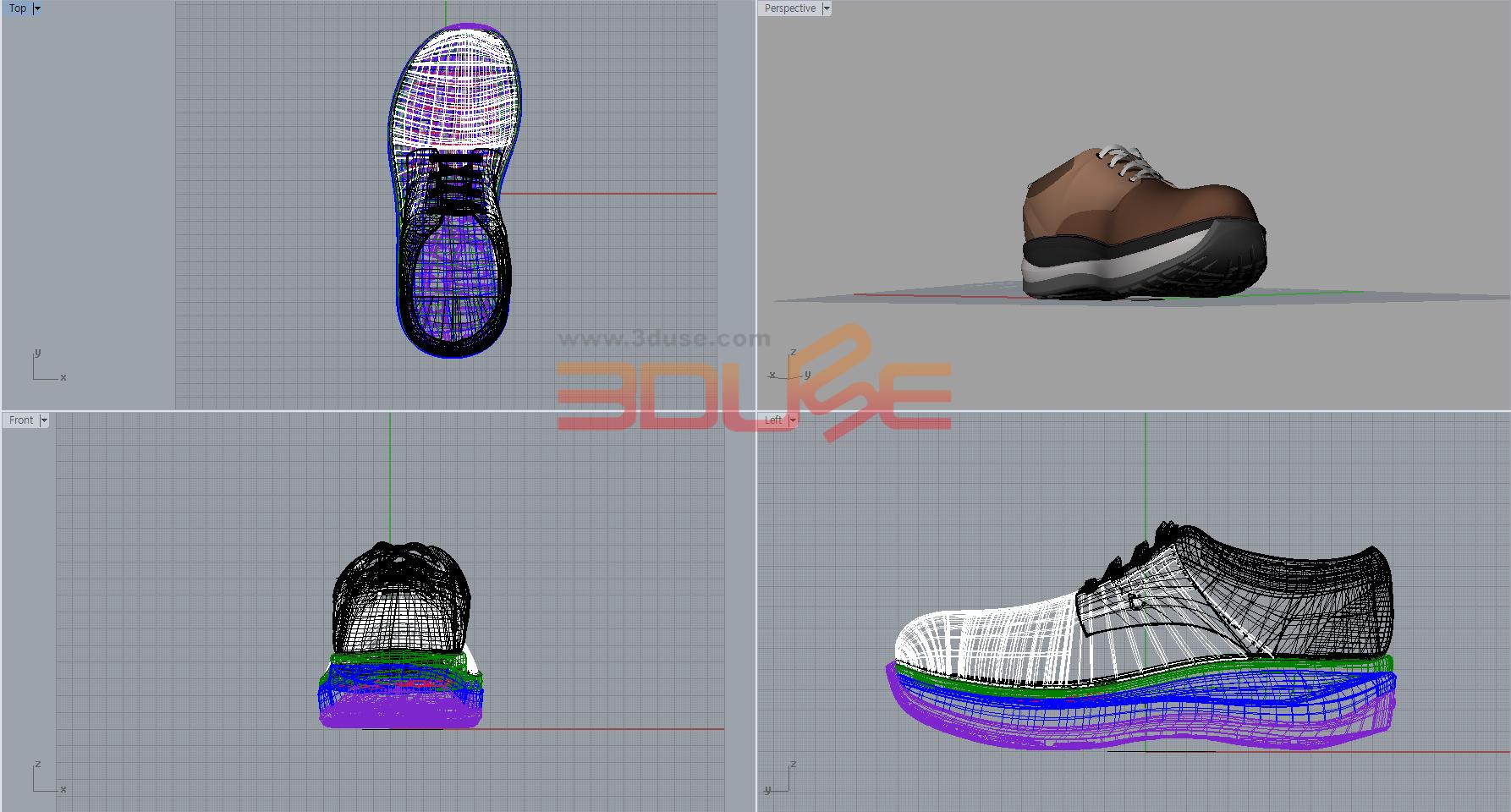Click the black laces wireframe in Top view
Screen dimensions: 1511x812
457,182
